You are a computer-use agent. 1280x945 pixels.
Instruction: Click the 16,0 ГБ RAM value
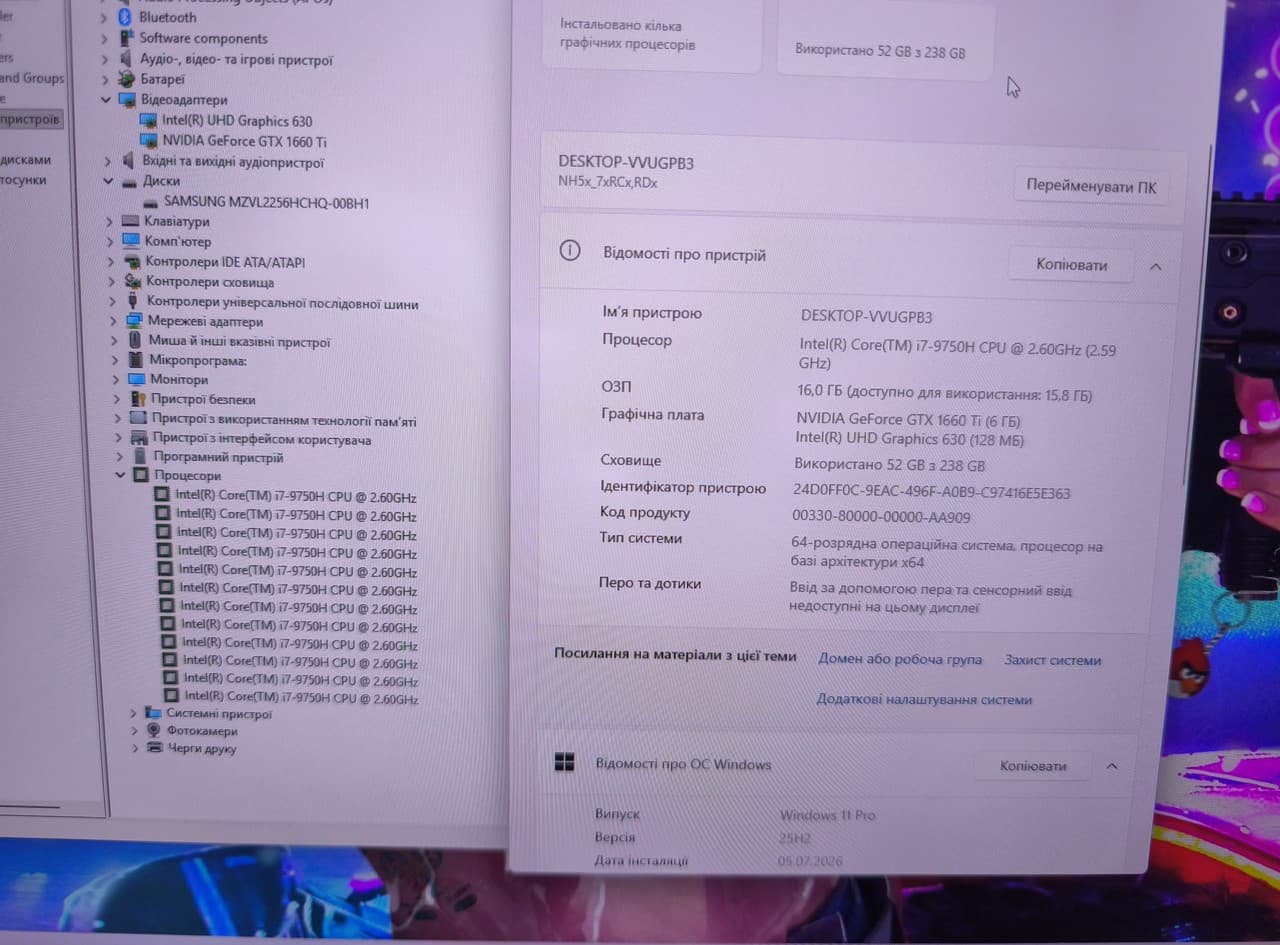point(945,394)
